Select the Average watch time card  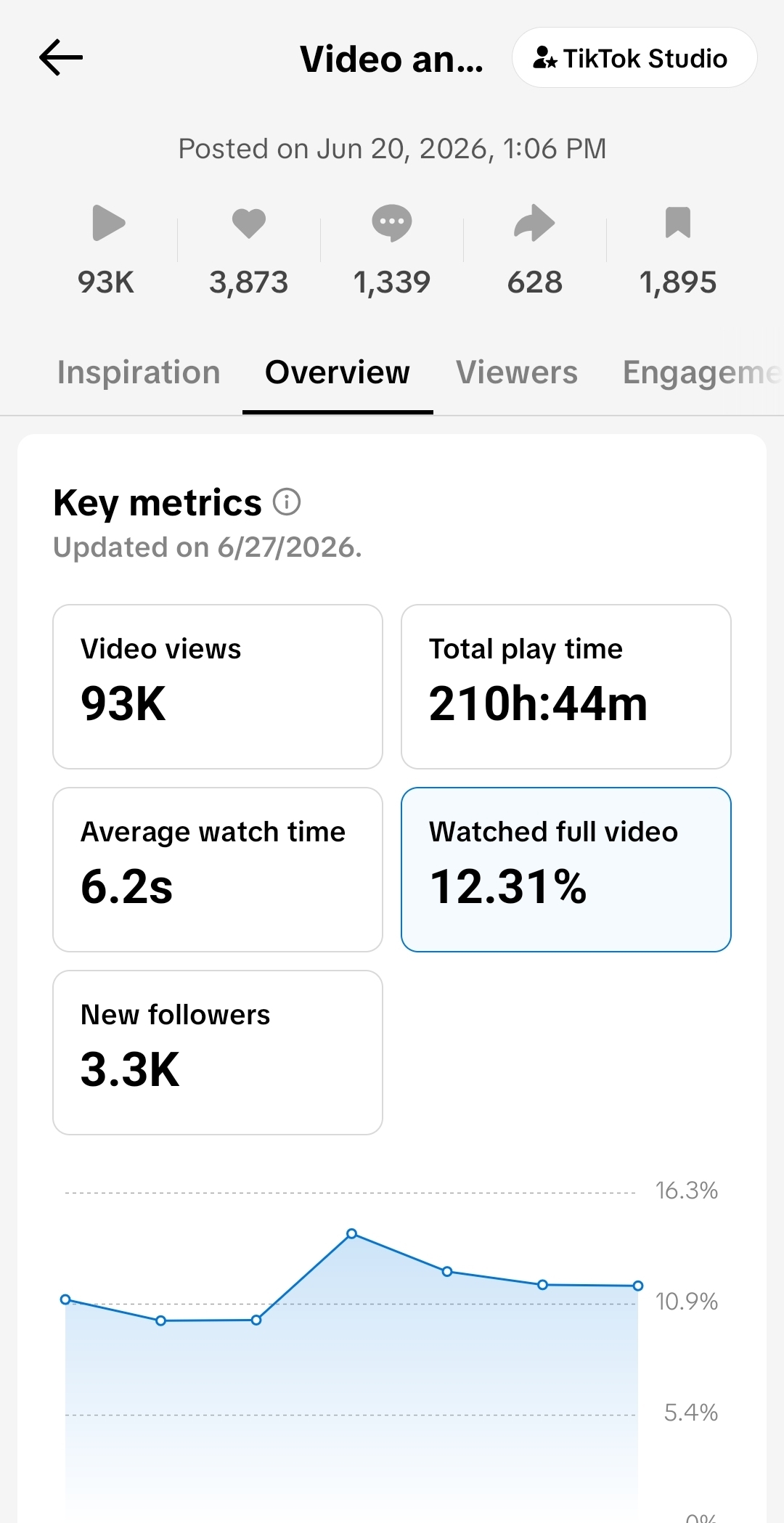pyautogui.click(x=218, y=870)
